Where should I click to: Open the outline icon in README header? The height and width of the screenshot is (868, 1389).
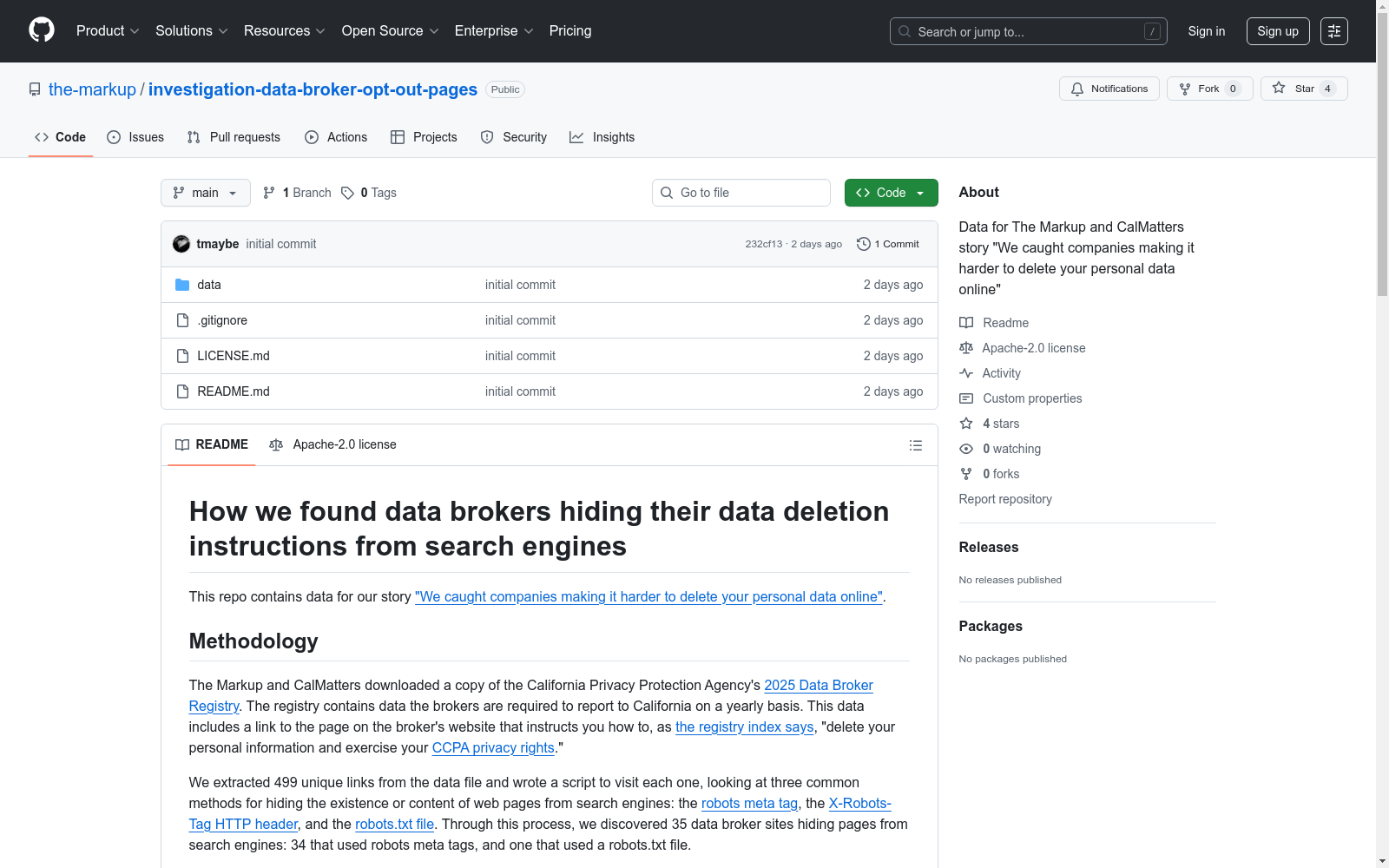pyautogui.click(x=915, y=445)
